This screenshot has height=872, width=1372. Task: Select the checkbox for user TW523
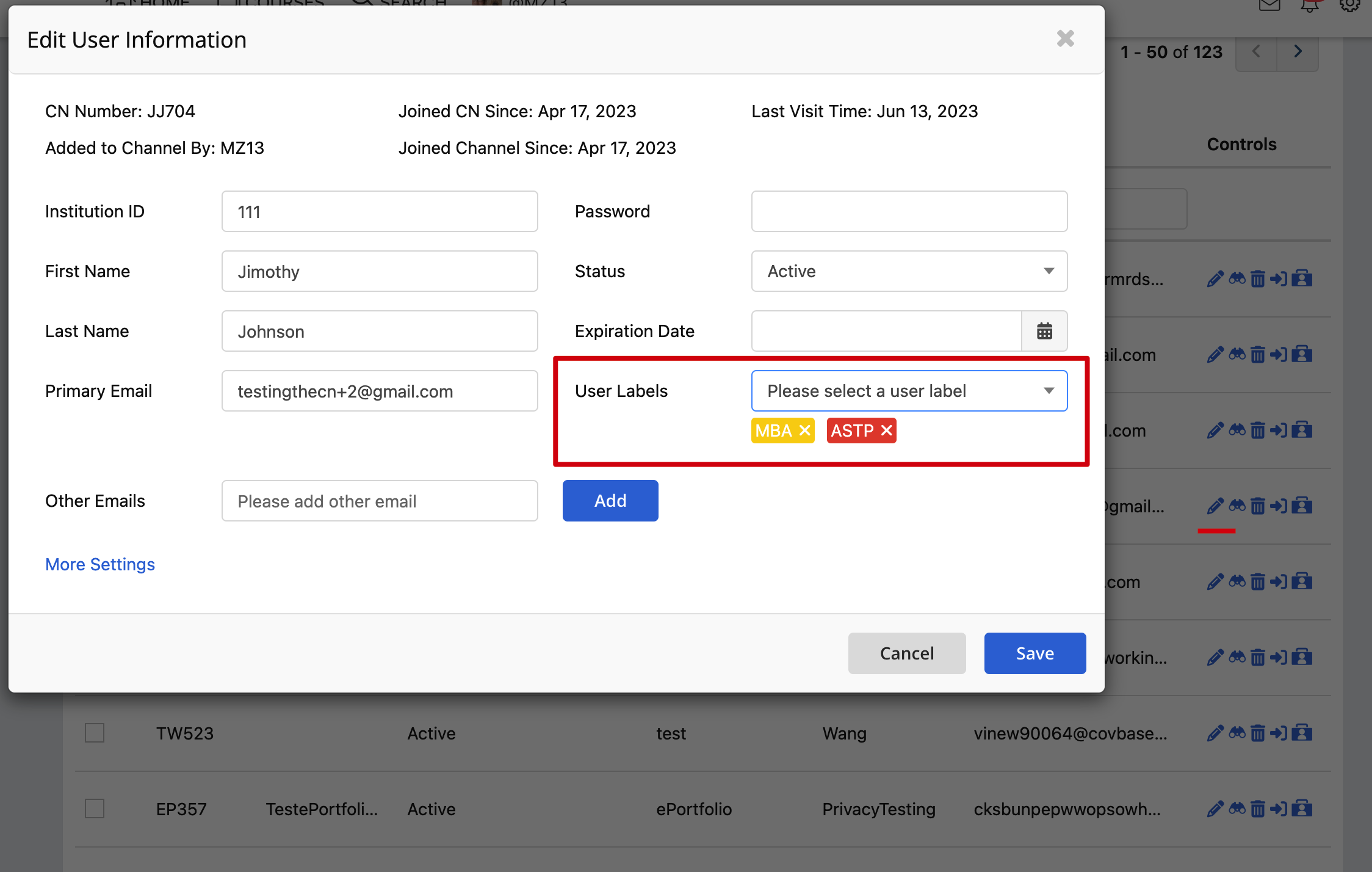point(95,733)
